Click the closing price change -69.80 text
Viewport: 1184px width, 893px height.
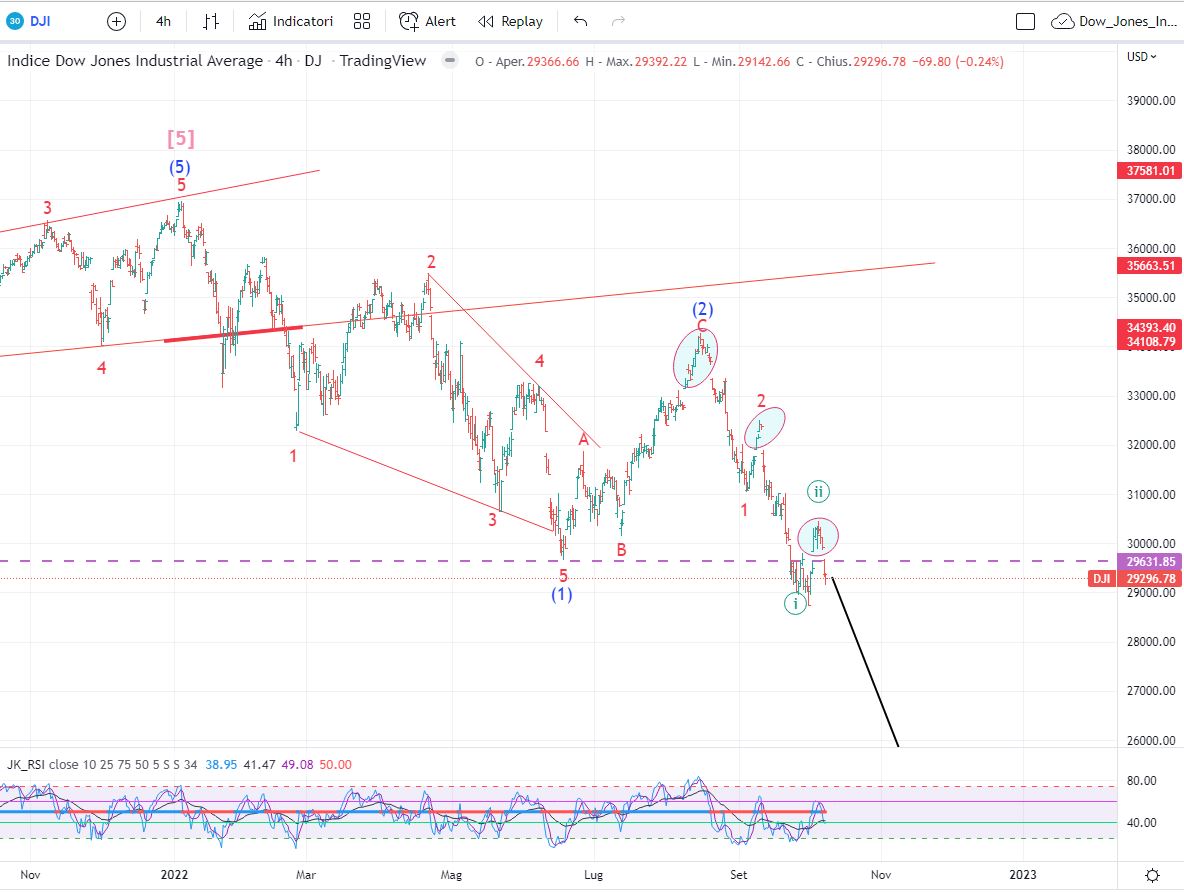tap(931, 62)
